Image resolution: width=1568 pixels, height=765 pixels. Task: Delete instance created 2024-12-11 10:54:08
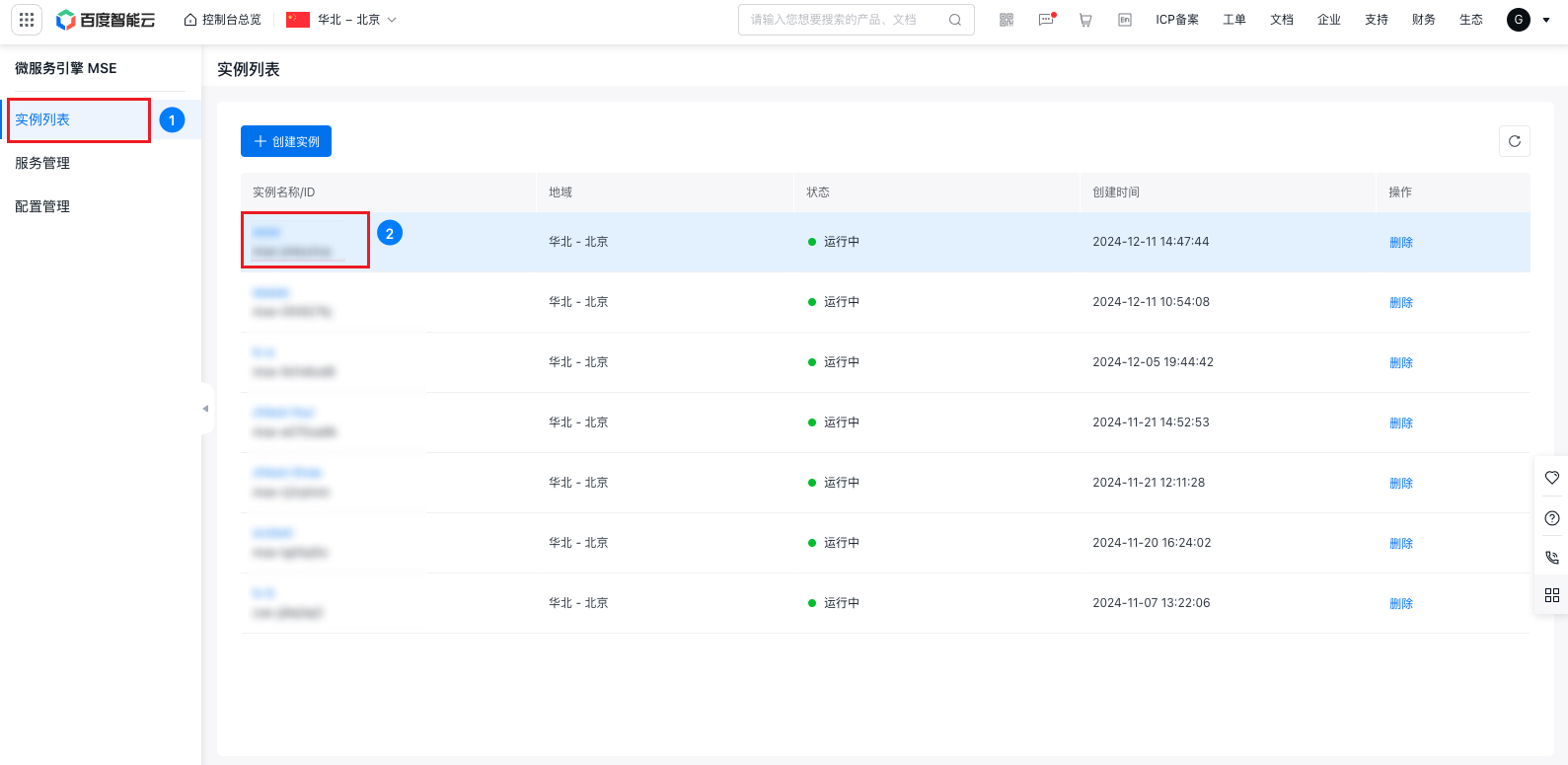tap(1401, 303)
